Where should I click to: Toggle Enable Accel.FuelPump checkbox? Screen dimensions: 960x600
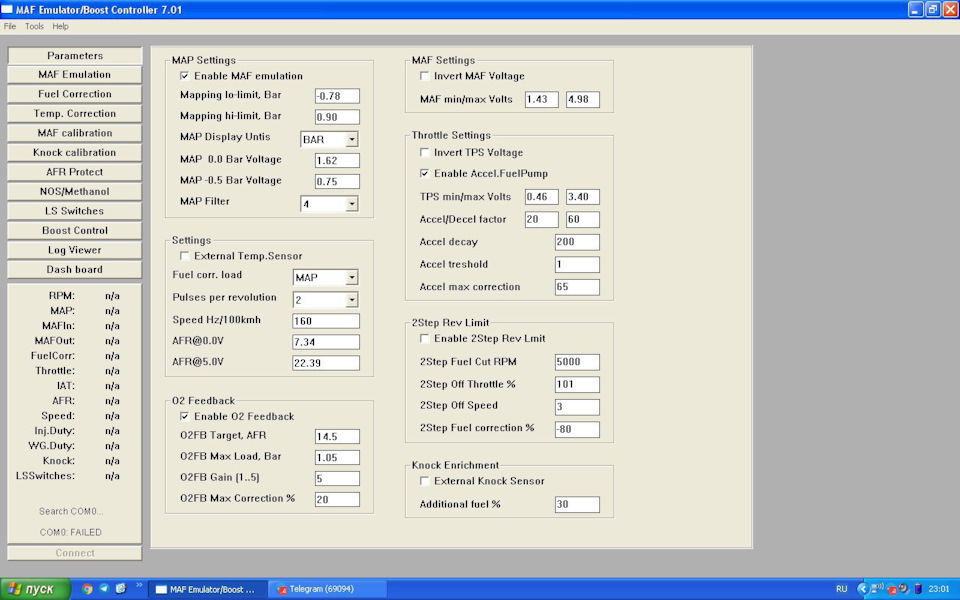point(424,173)
